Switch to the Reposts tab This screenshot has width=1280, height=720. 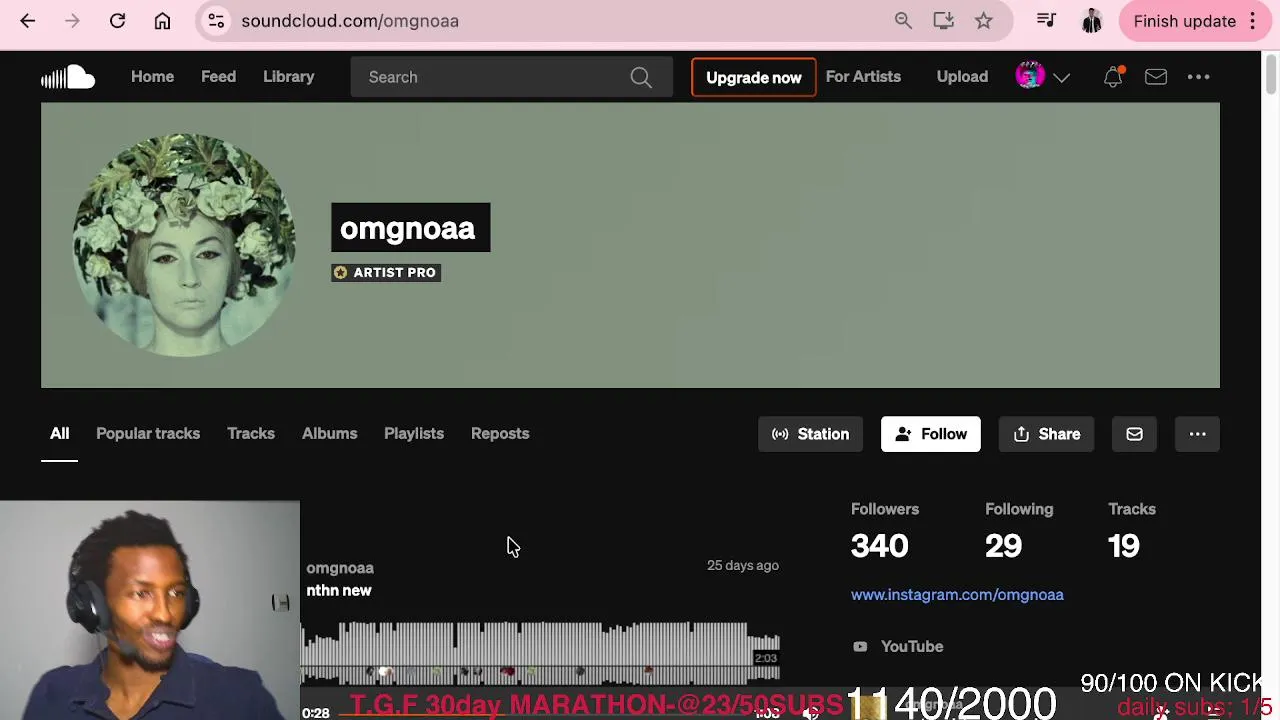pyautogui.click(x=499, y=433)
